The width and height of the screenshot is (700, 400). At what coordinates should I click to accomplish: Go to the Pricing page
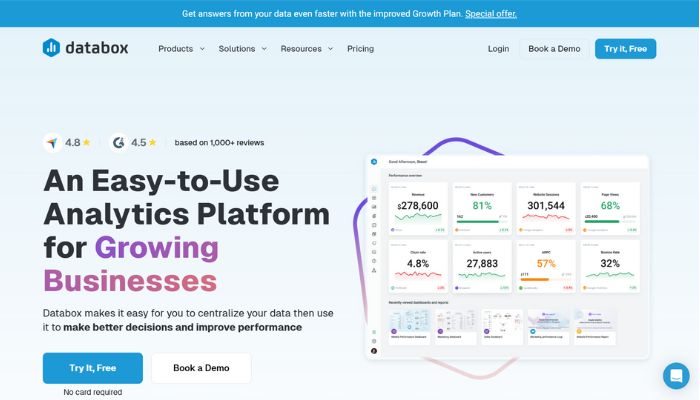(360, 49)
